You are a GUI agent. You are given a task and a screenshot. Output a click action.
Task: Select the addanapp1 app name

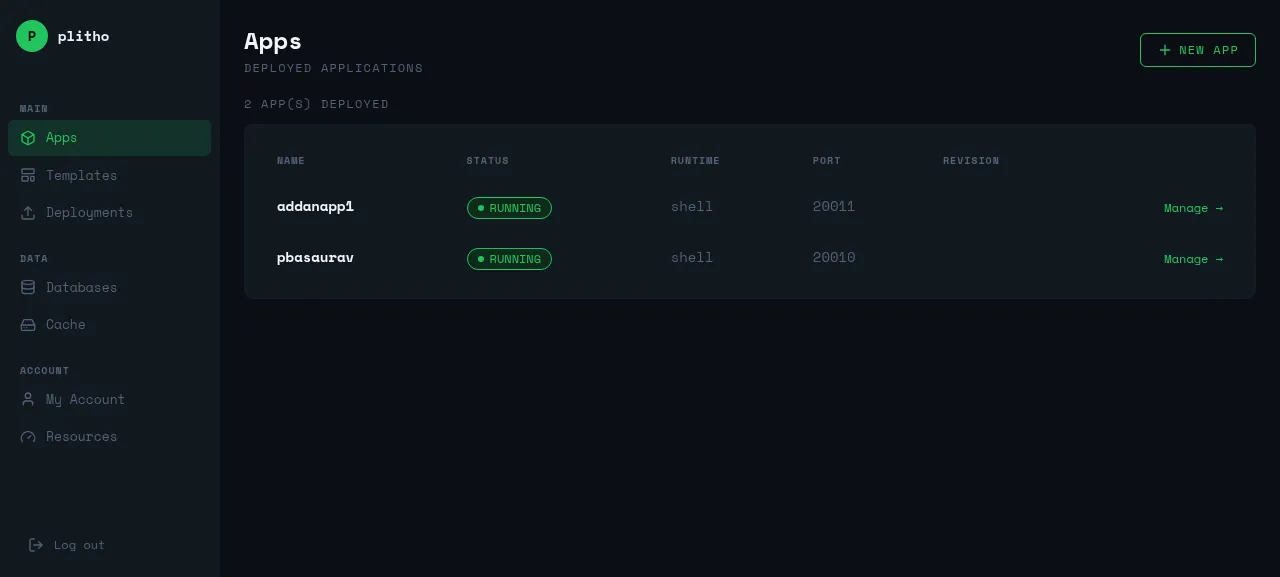click(315, 206)
